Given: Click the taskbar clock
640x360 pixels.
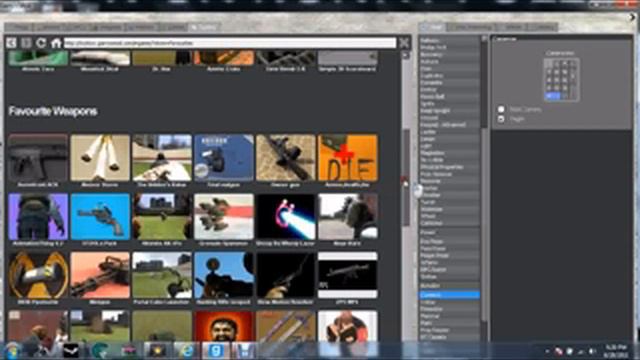Looking at the screenshot, I should click(x=616, y=351).
